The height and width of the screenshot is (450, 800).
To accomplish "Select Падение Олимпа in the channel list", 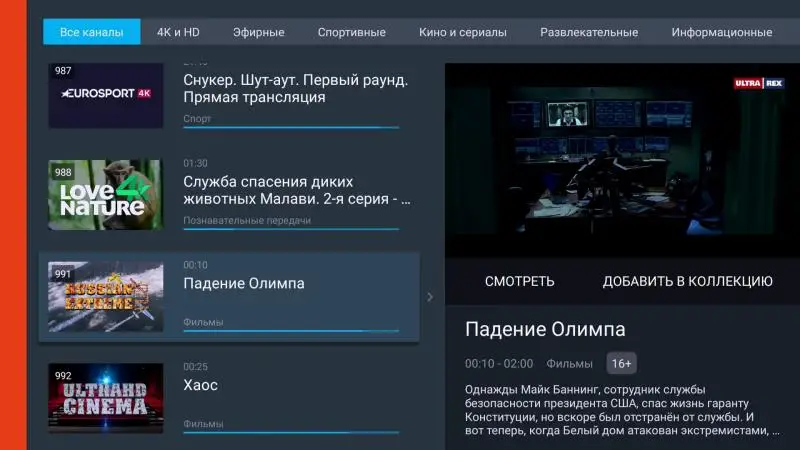I will (x=244, y=283).
